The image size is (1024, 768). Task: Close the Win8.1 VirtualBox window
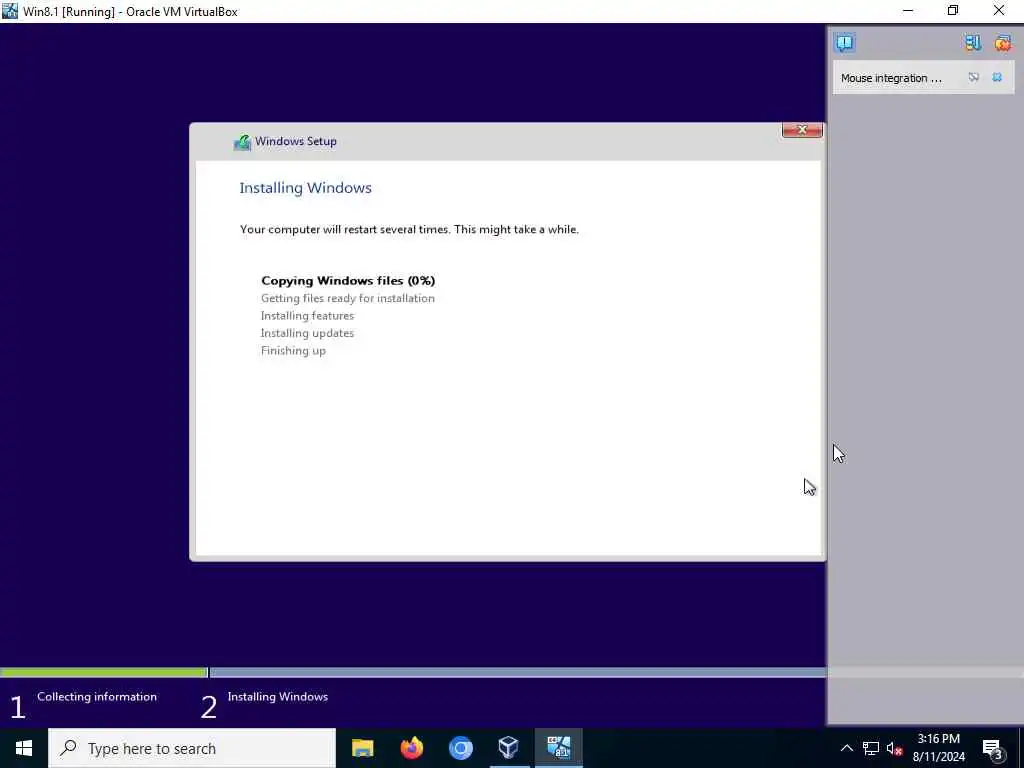tap(999, 11)
